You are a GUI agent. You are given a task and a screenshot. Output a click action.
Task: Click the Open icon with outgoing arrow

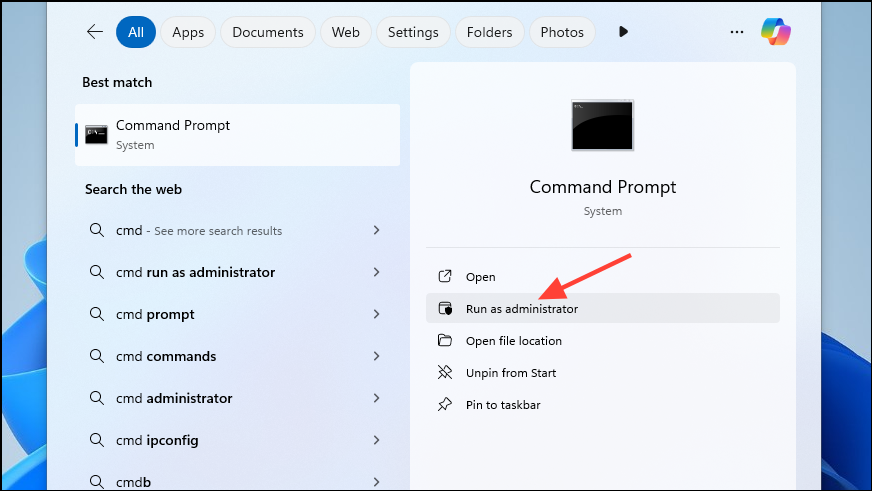[445, 276]
